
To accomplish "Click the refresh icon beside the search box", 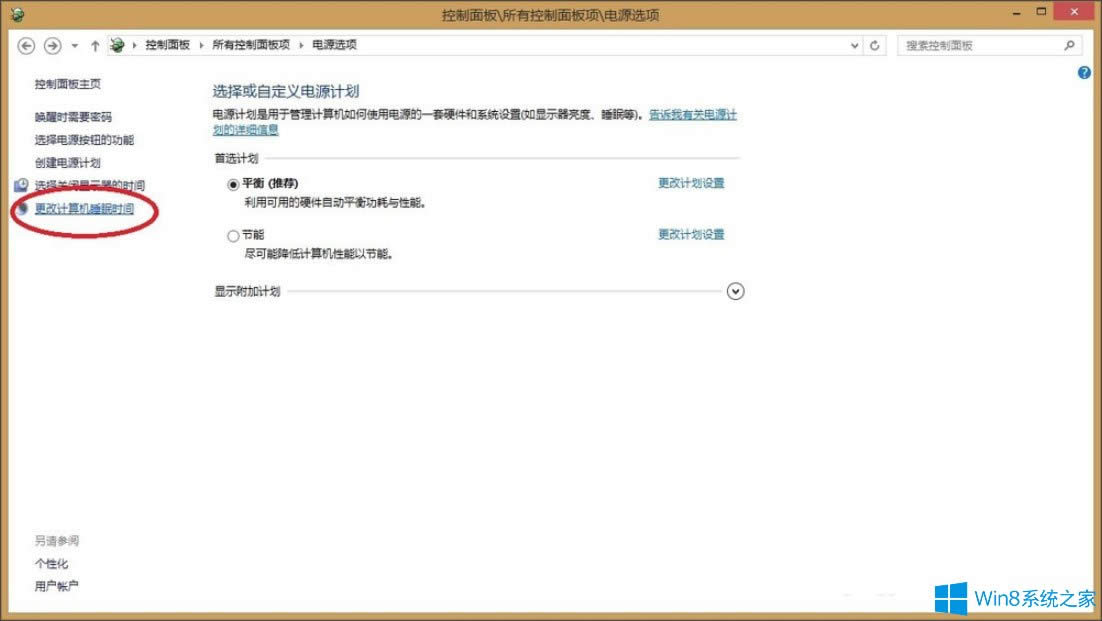I will click(x=875, y=45).
